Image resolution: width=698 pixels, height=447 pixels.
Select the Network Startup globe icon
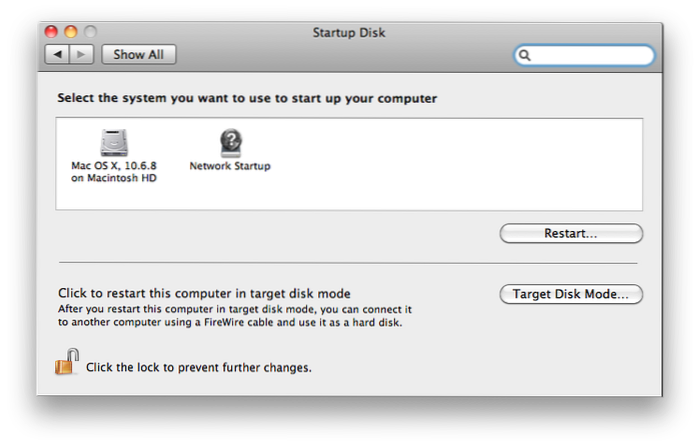pyautogui.click(x=230, y=141)
